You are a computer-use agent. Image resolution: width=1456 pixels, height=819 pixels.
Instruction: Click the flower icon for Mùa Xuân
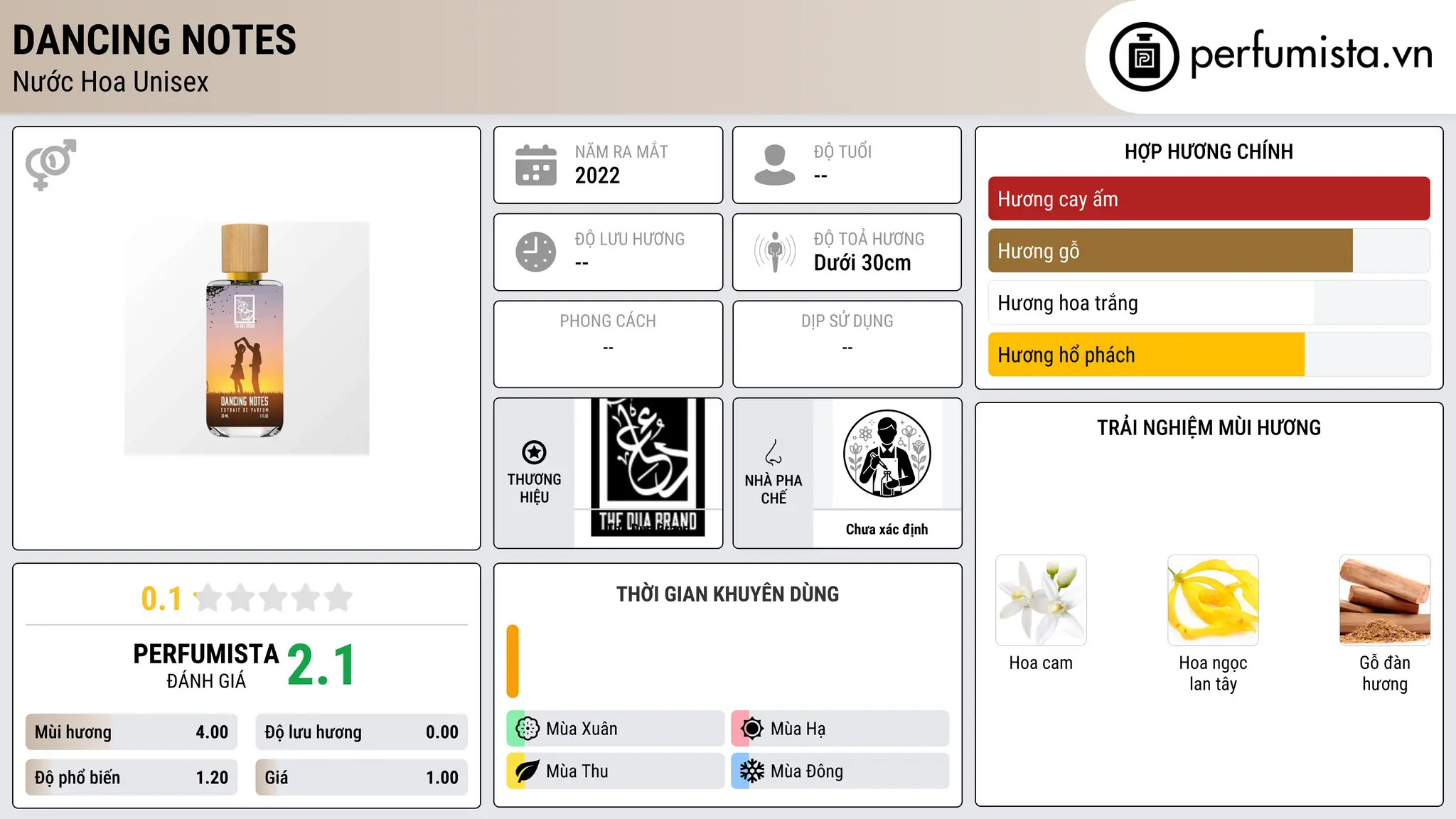pos(528,729)
